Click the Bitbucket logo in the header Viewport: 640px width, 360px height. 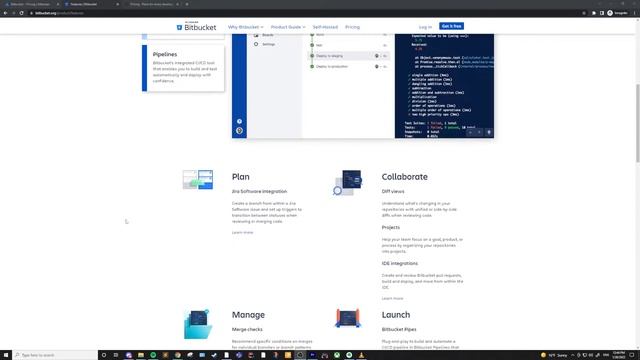point(196,27)
